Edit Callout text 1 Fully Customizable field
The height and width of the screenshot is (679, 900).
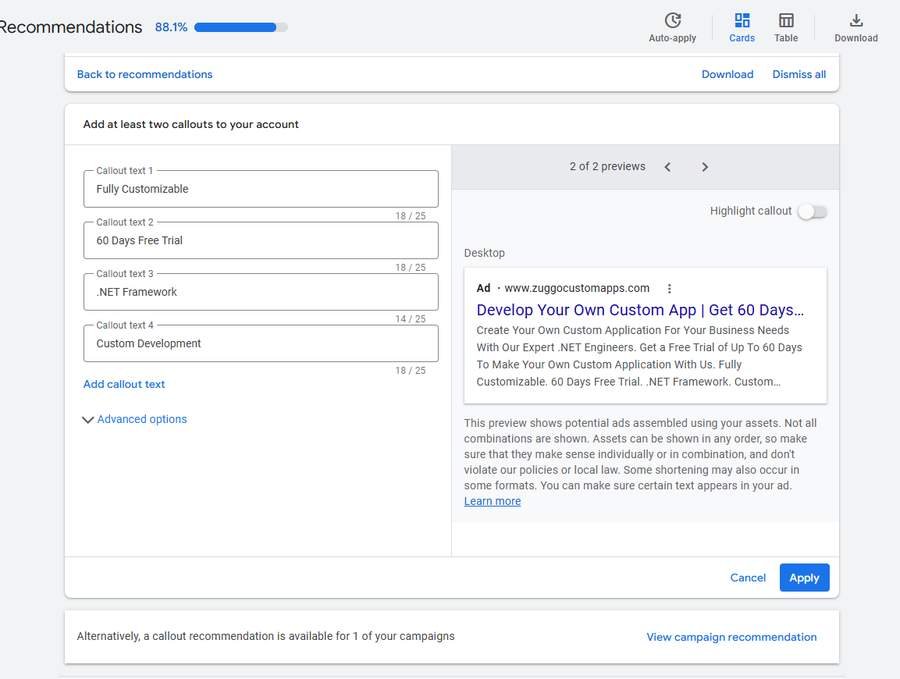[x=261, y=189]
